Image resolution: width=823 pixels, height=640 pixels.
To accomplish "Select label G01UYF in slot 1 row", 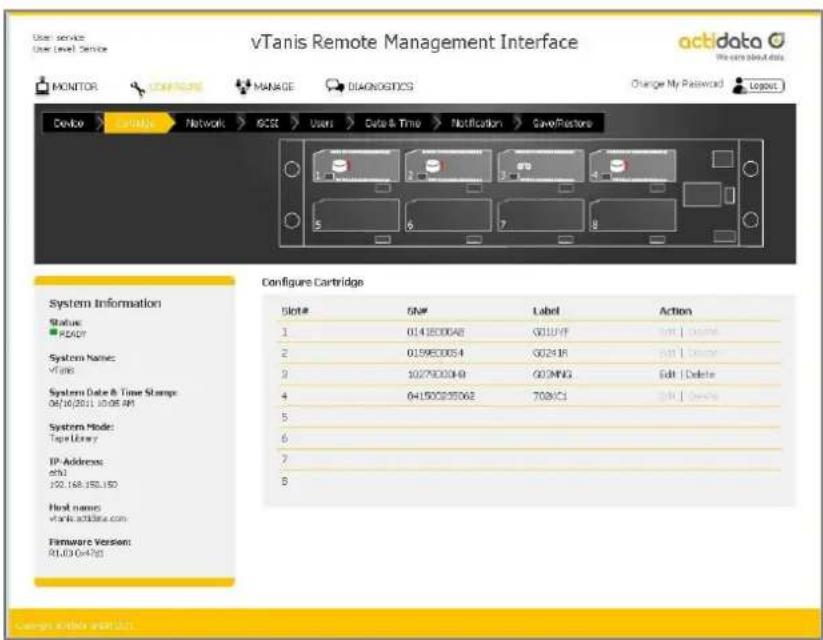I will click(x=551, y=332).
